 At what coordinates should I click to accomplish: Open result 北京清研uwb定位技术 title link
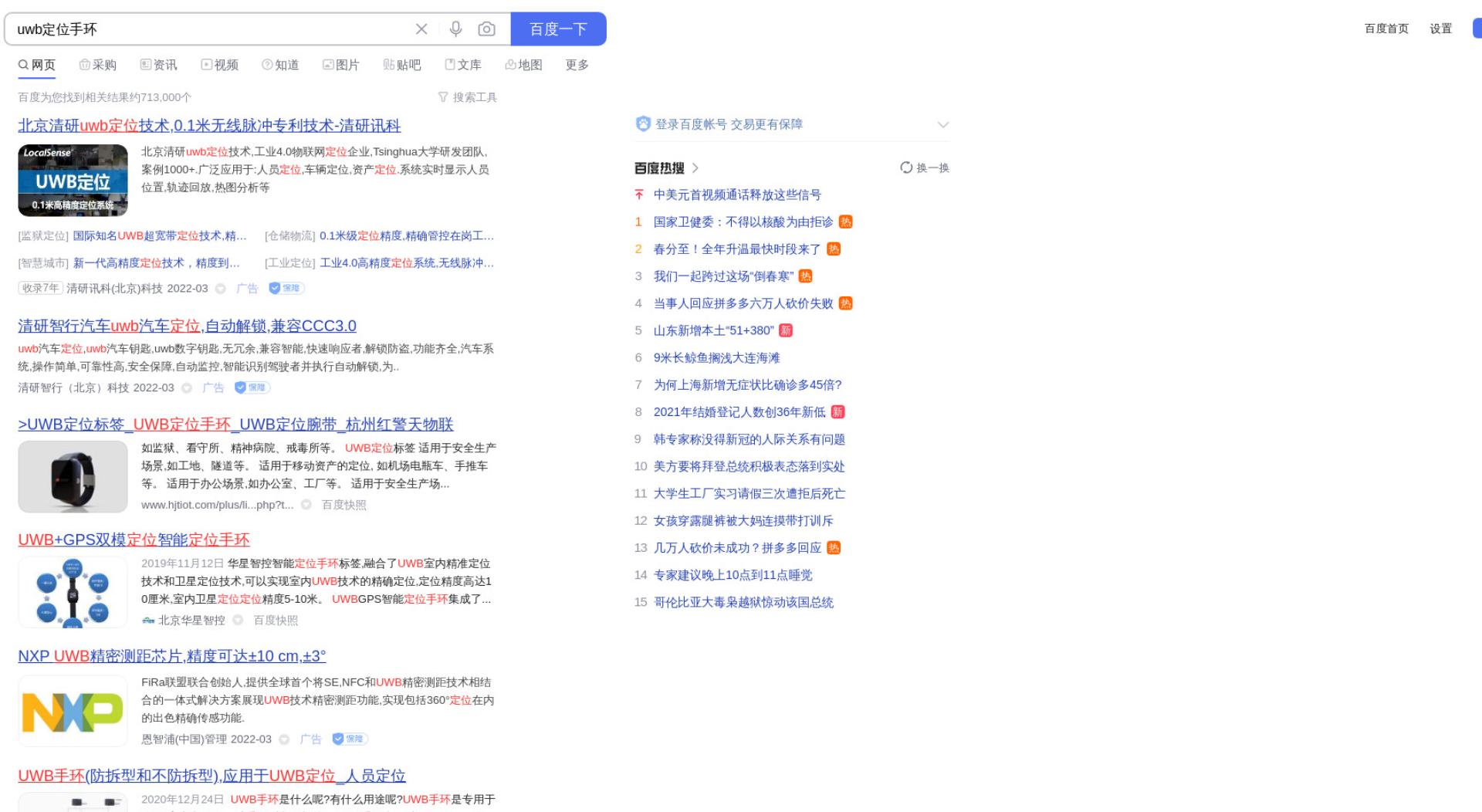(x=209, y=125)
